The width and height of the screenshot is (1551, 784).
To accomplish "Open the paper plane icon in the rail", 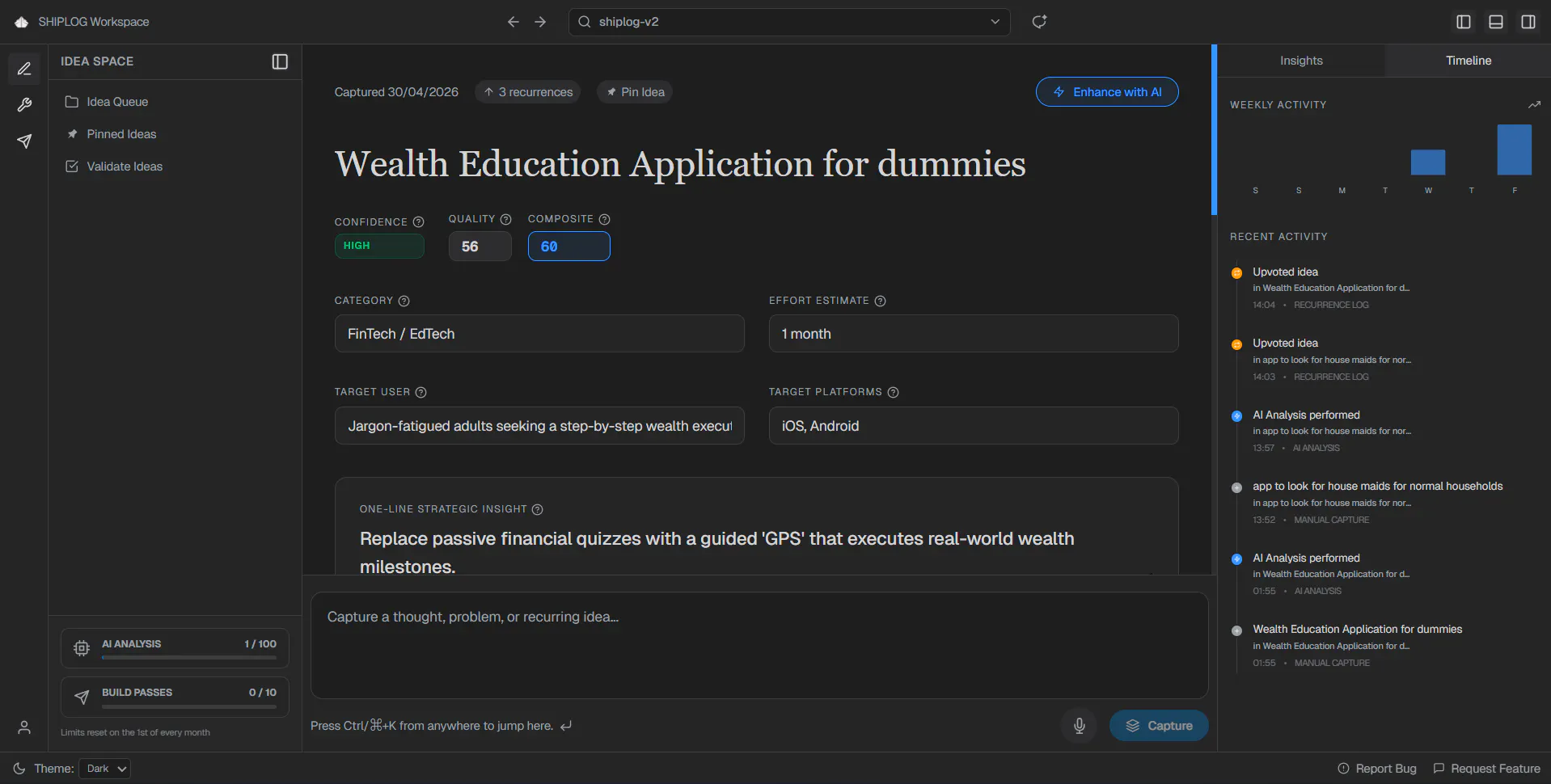I will tap(24, 141).
